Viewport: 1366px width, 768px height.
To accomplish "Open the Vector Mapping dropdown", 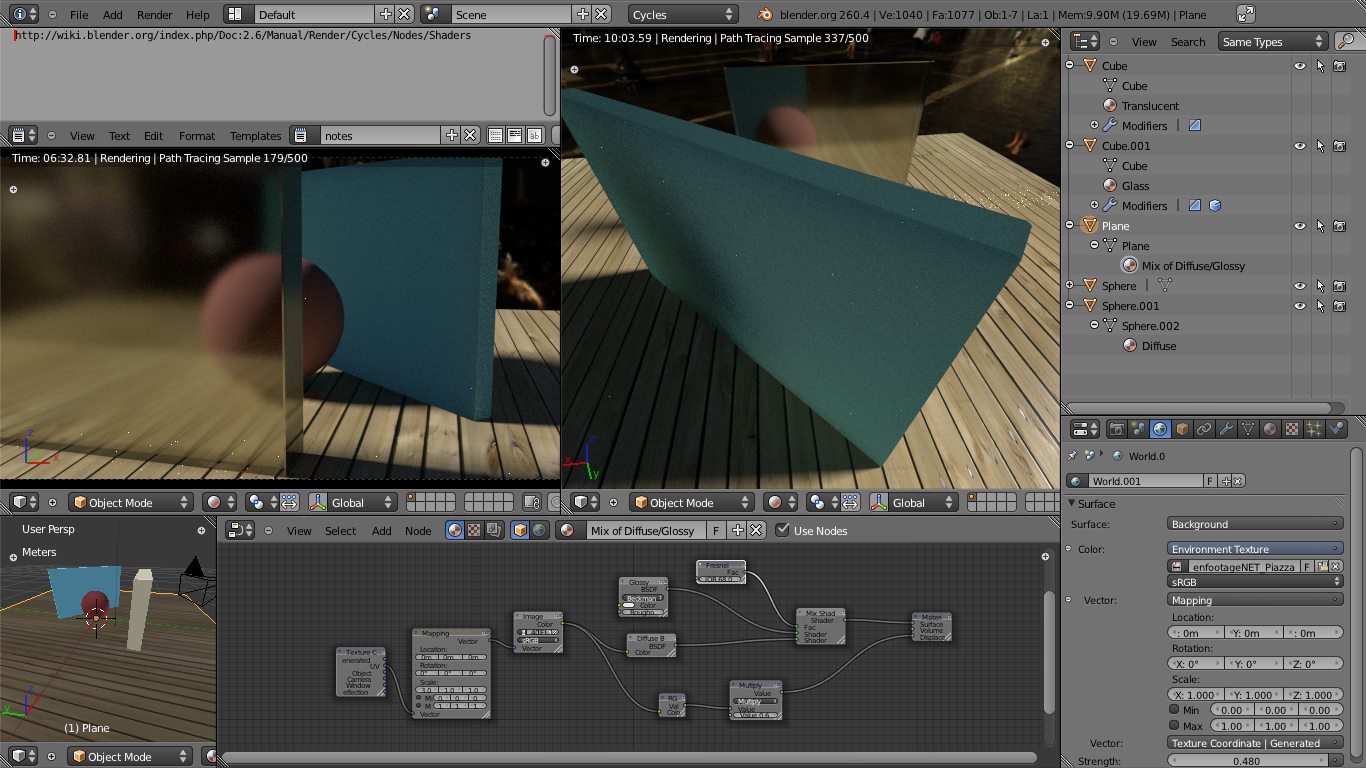I will [1255, 600].
